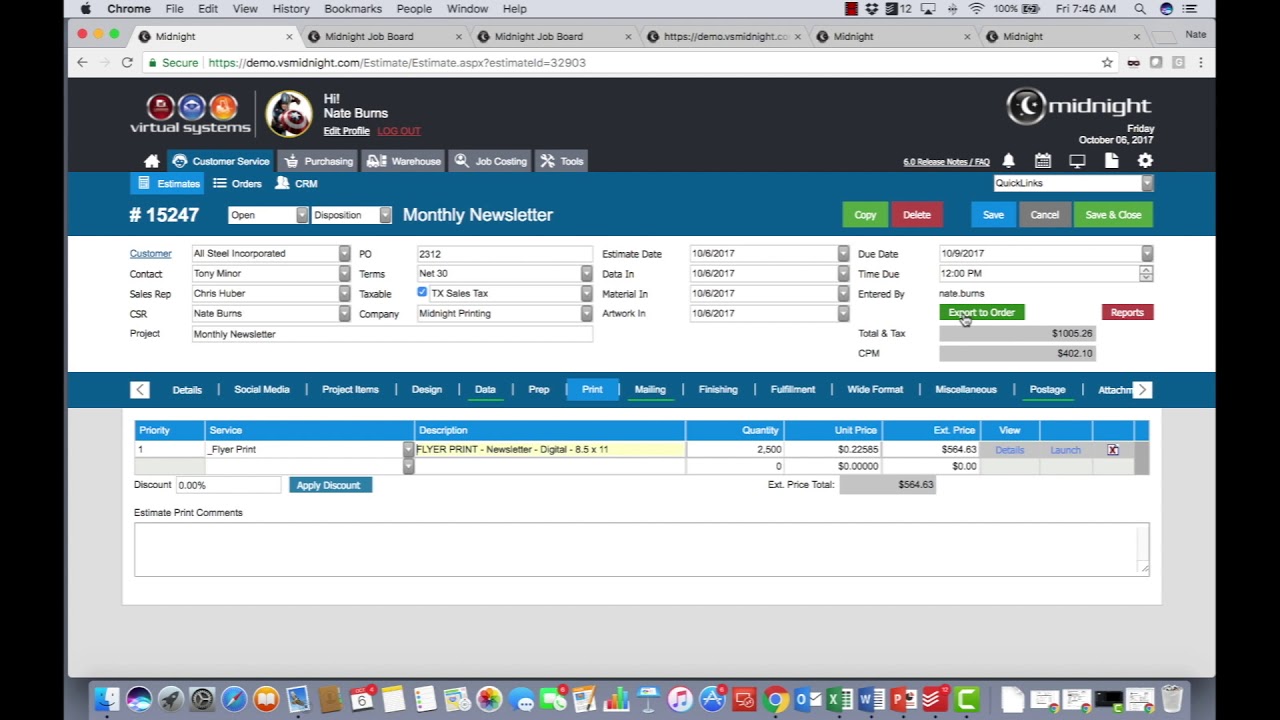Open the Estimate Date picker dropdown
The image size is (1280, 720).
click(843, 254)
